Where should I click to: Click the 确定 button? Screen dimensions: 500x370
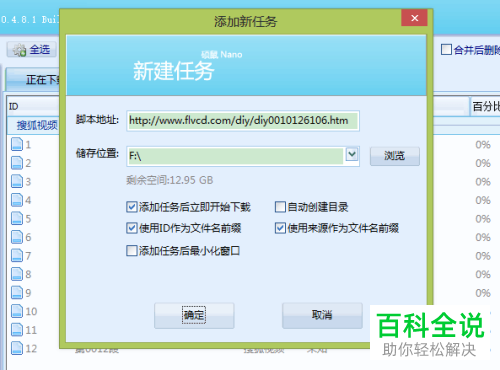194,315
